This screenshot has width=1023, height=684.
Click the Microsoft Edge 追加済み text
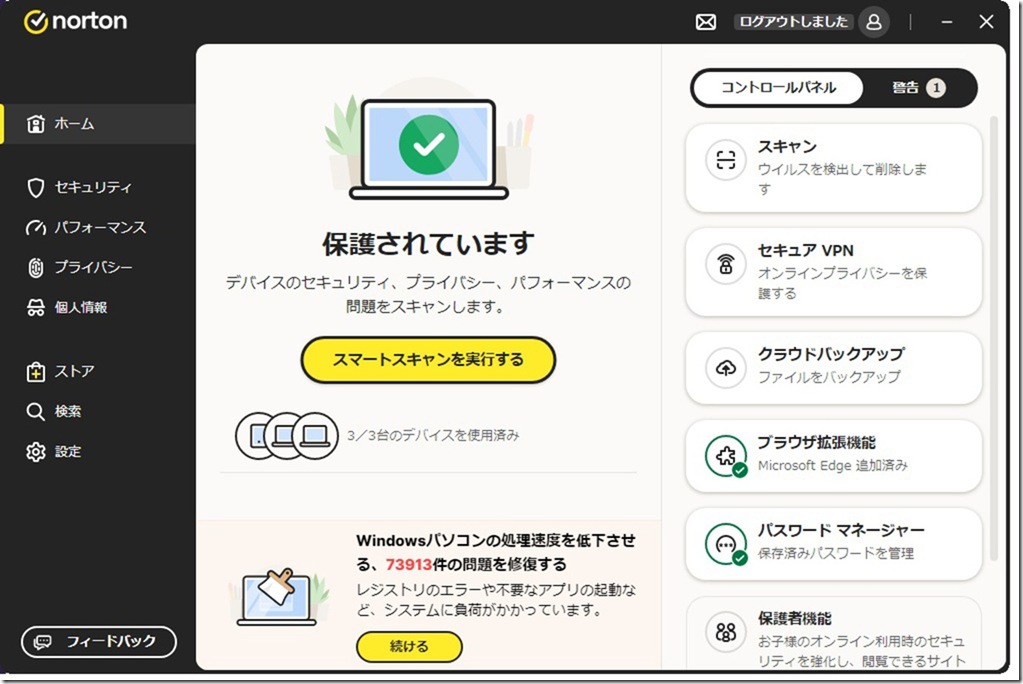pos(832,465)
